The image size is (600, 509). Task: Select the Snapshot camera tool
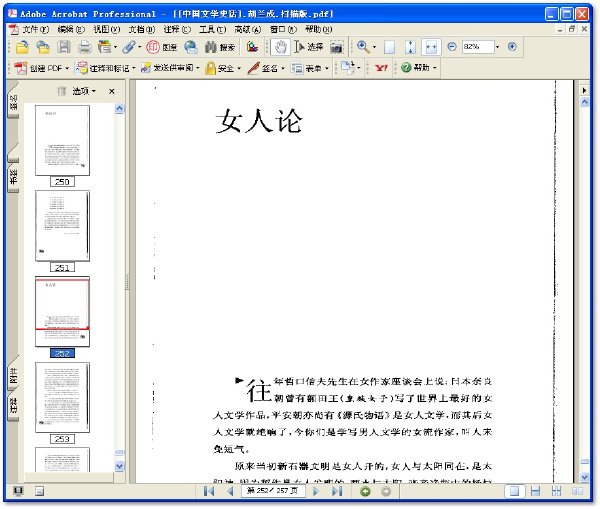click(x=336, y=47)
